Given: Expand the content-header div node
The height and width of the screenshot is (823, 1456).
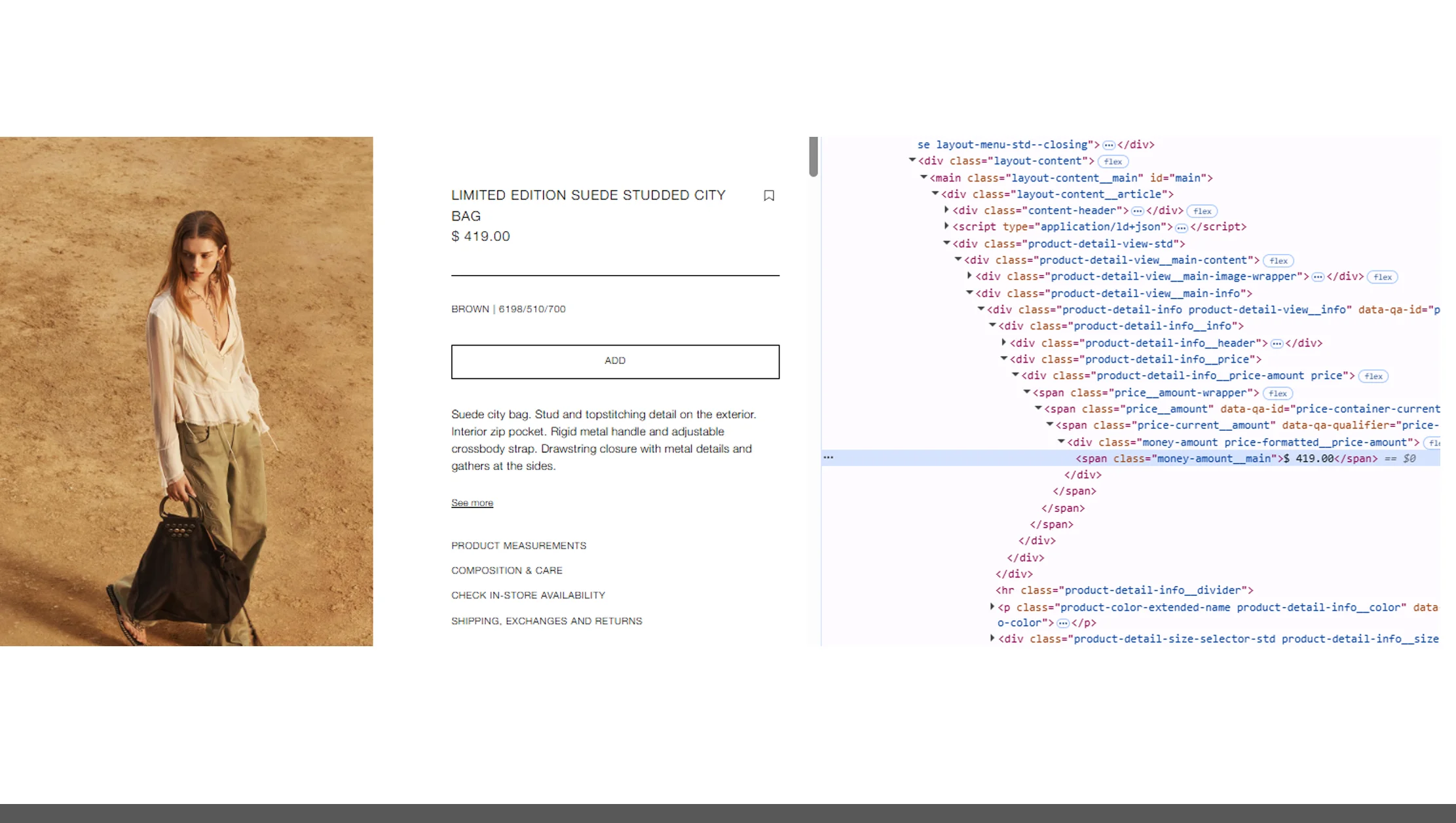Looking at the screenshot, I should [x=946, y=210].
